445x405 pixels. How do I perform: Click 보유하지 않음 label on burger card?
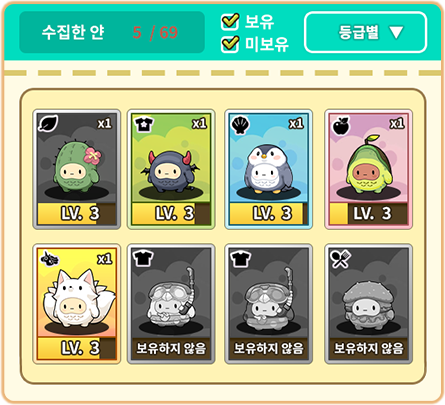368,348
